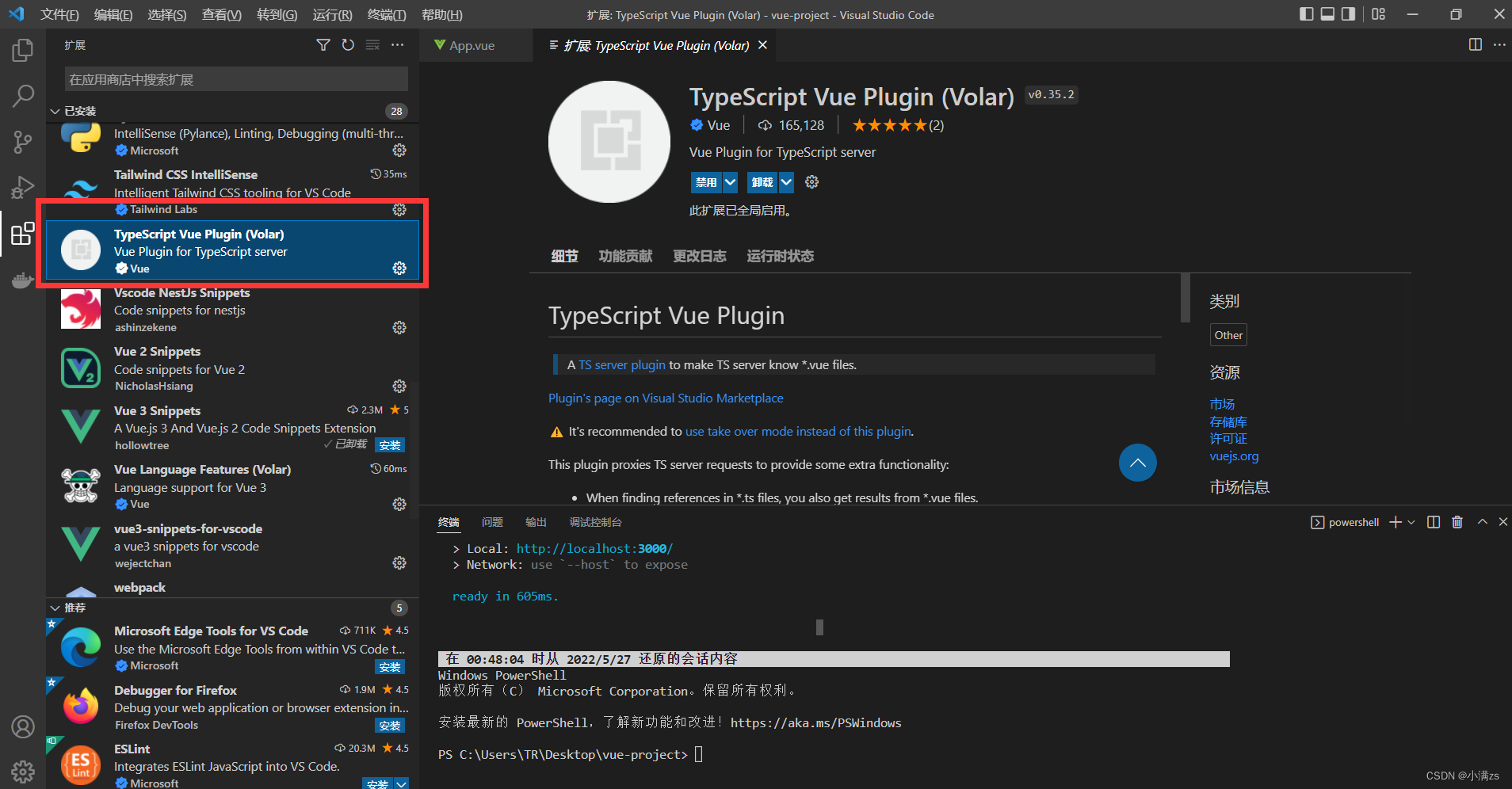Open the Docker view in activity bar
The height and width of the screenshot is (789, 1512).
tap(23, 280)
